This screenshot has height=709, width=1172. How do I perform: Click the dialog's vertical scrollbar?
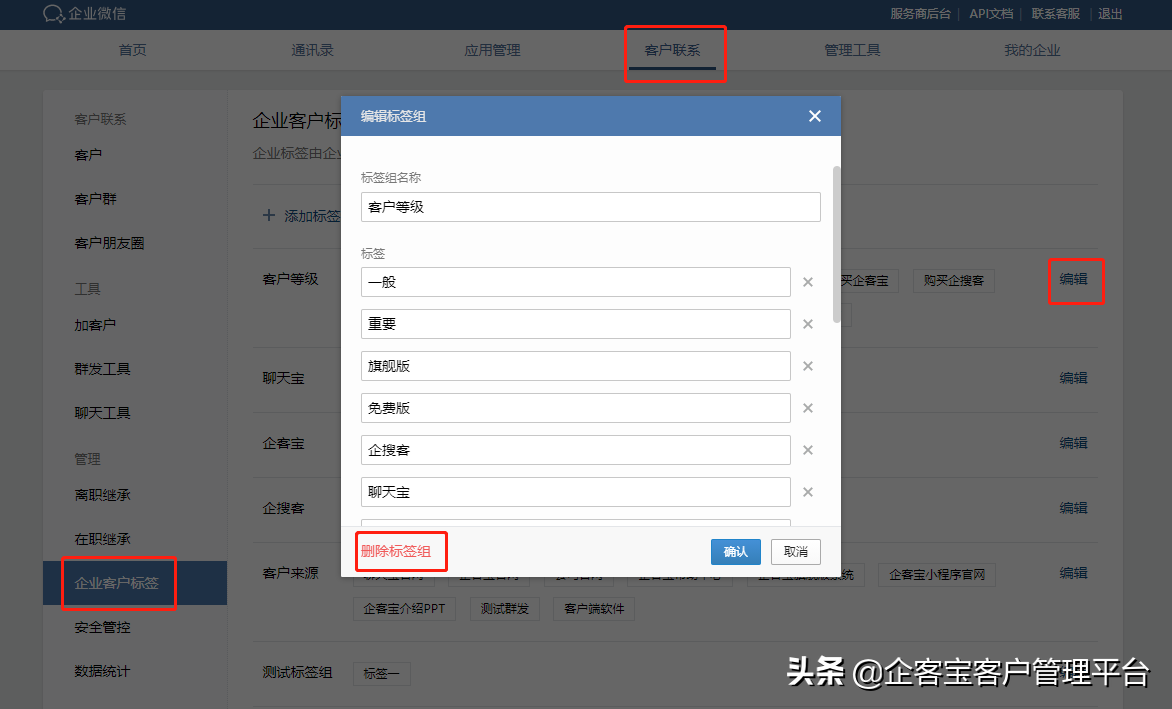pos(836,244)
